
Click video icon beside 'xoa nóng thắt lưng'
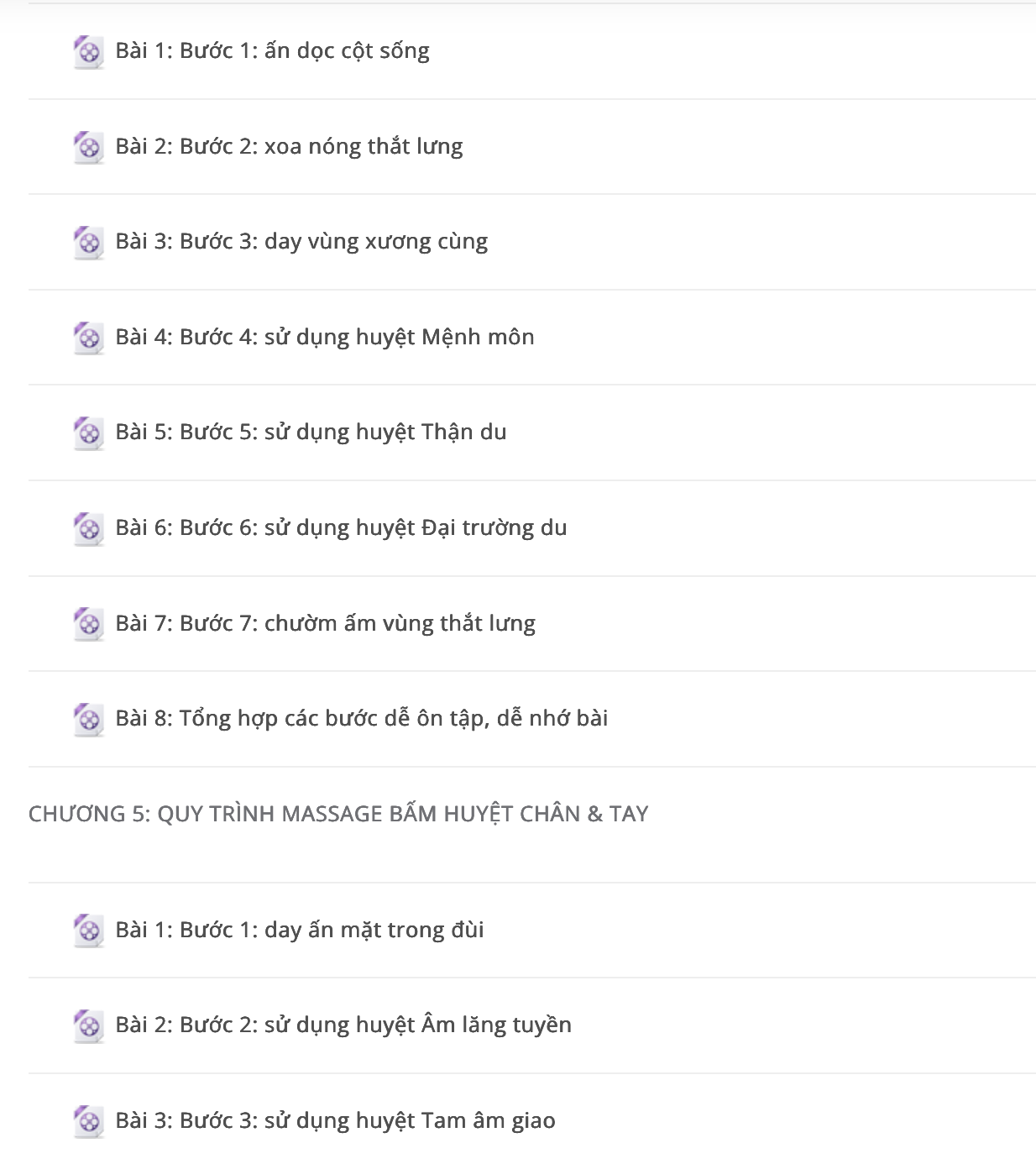click(88, 147)
